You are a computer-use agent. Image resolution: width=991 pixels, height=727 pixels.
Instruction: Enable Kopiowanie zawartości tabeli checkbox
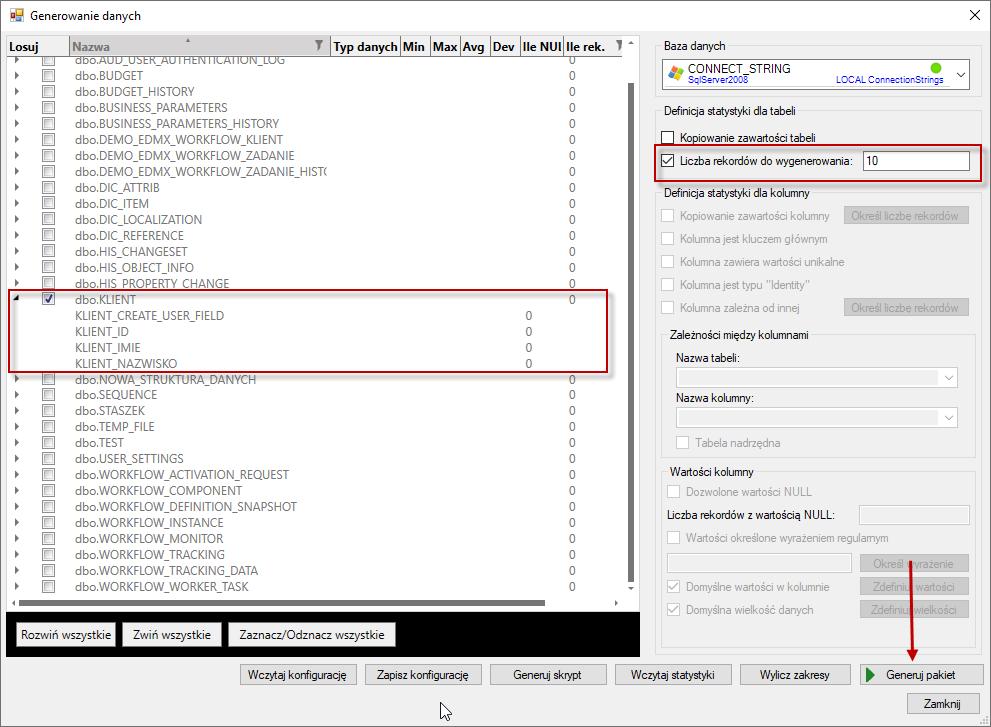click(x=668, y=137)
